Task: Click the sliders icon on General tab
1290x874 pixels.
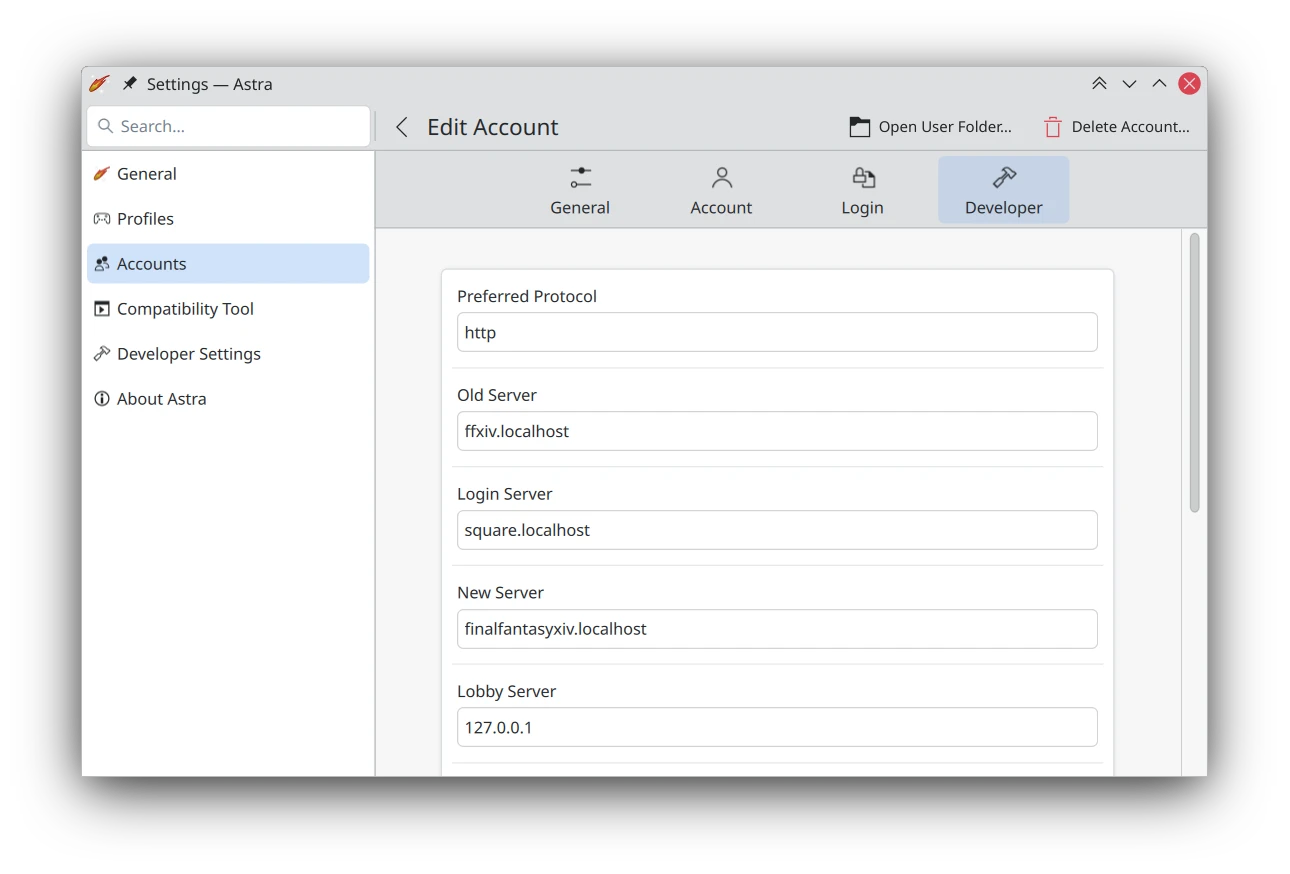Action: pos(580,178)
